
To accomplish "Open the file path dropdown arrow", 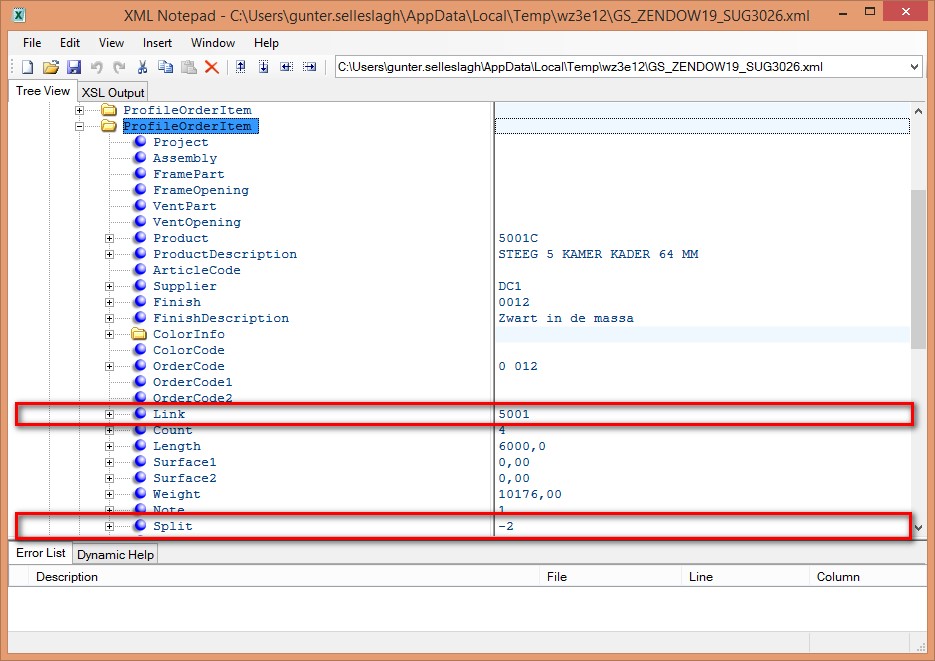I will click(x=915, y=67).
